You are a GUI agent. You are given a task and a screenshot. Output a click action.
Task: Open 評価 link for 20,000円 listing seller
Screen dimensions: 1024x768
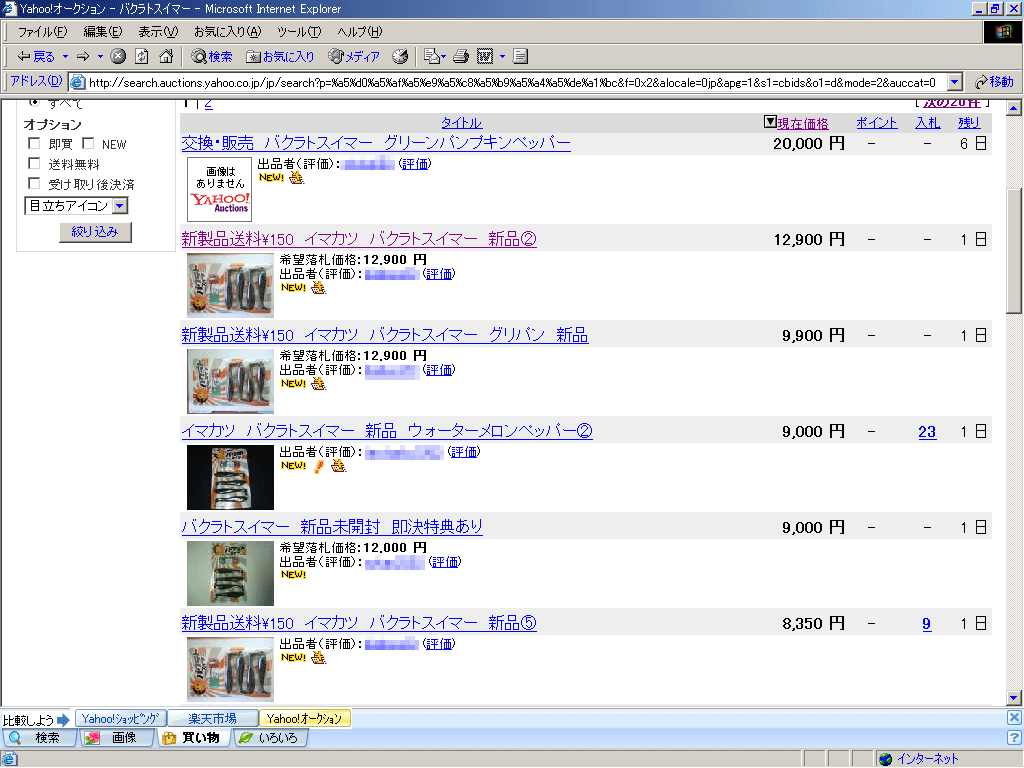(x=415, y=164)
